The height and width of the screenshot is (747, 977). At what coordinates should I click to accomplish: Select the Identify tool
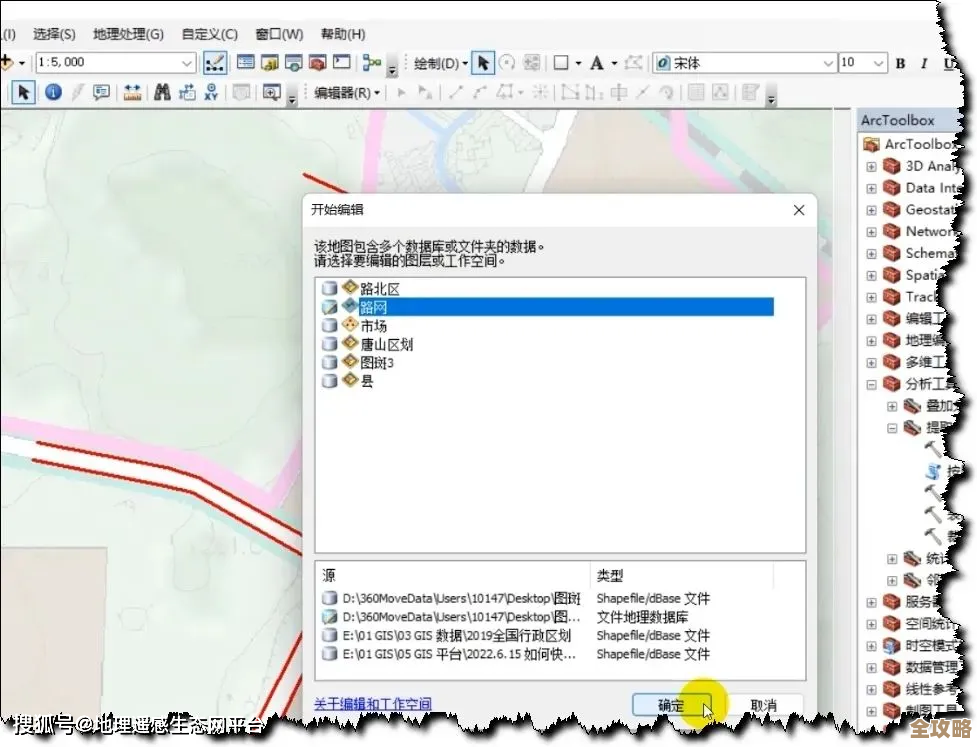[53, 92]
